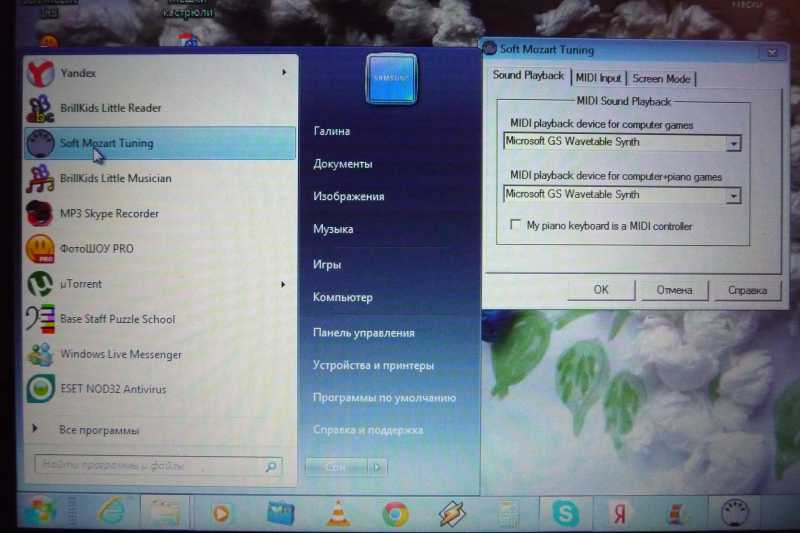The width and height of the screenshot is (800, 533).
Task: Open Справка и поддержка
Action: click(368, 430)
